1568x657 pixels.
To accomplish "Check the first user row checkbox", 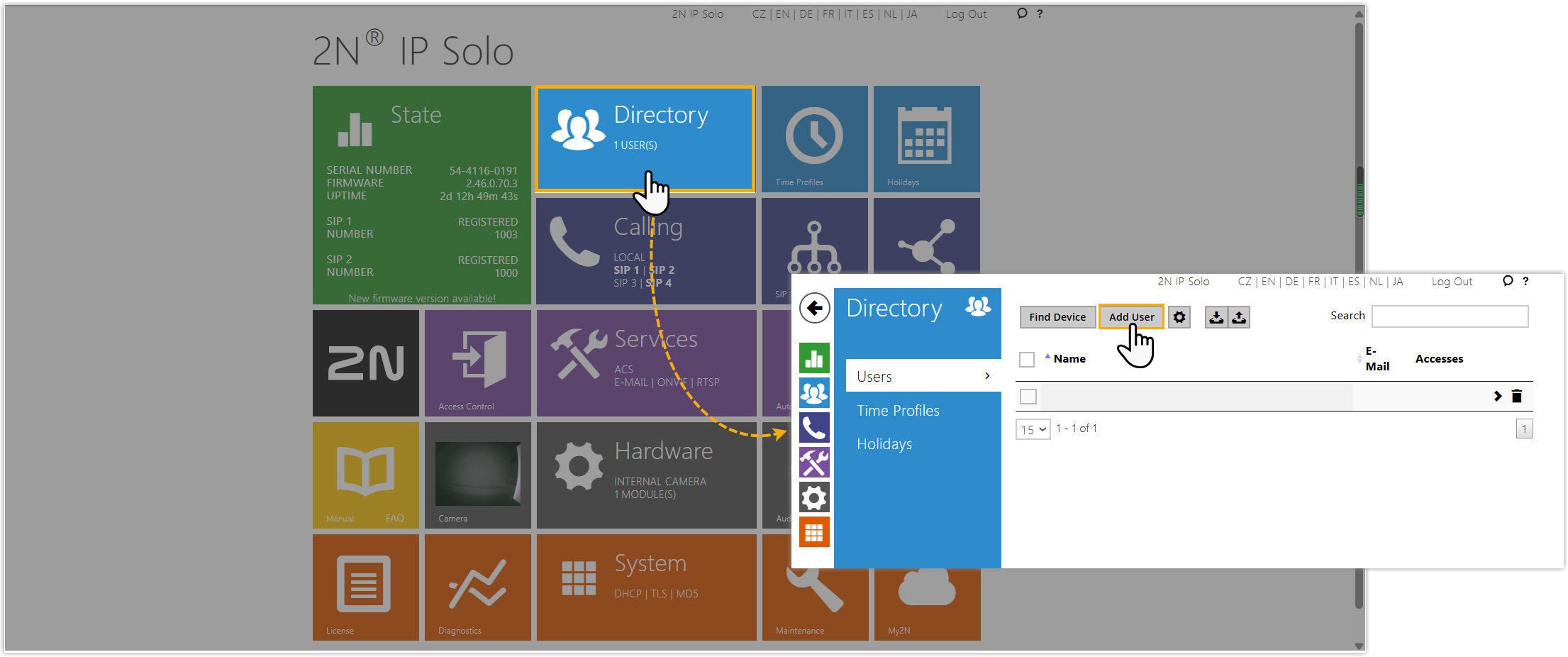I will click(1028, 397).
